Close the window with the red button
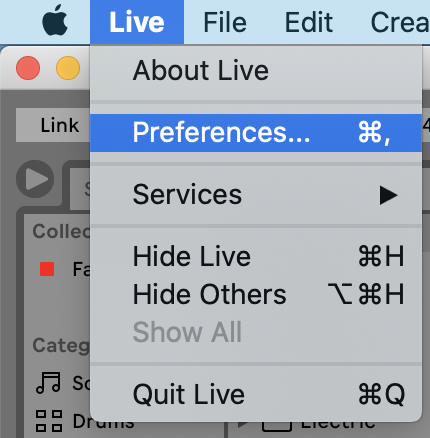Viewport: 430px width, 438px height. [28, 68]
